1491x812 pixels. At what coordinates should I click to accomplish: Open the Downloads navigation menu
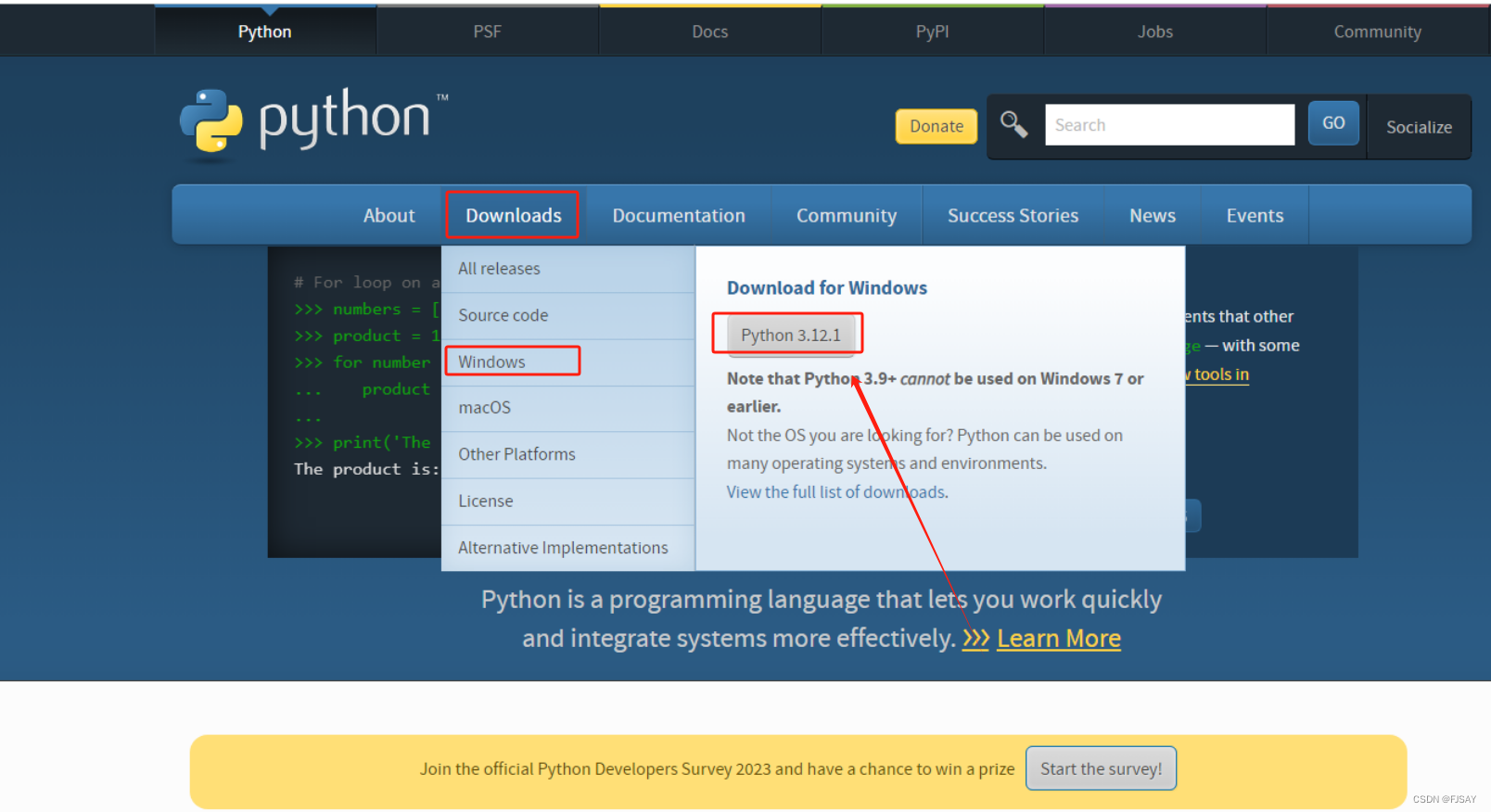[514, 215]
